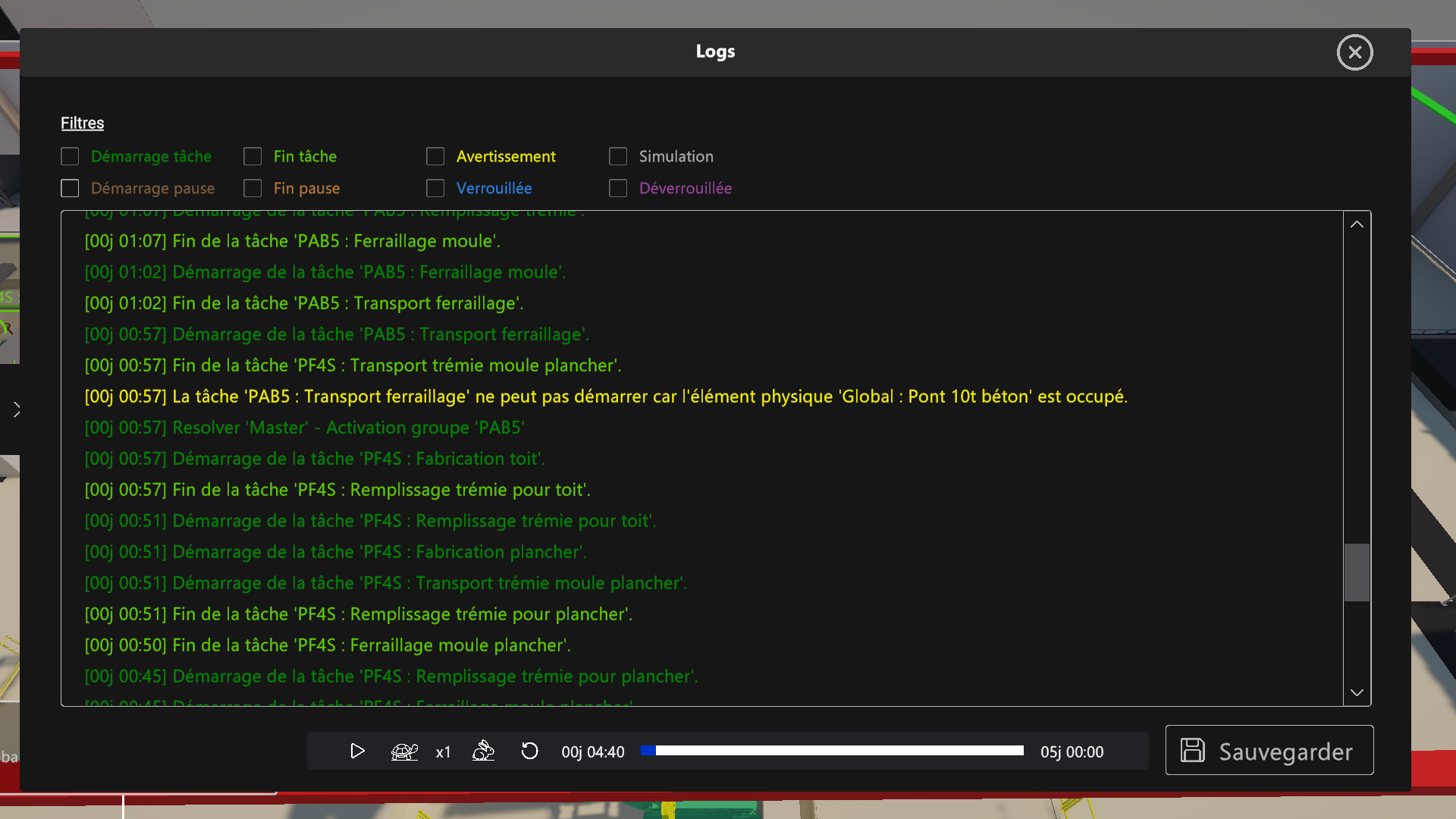Tick the Fin pause filter checkbox

click(253, 188)
